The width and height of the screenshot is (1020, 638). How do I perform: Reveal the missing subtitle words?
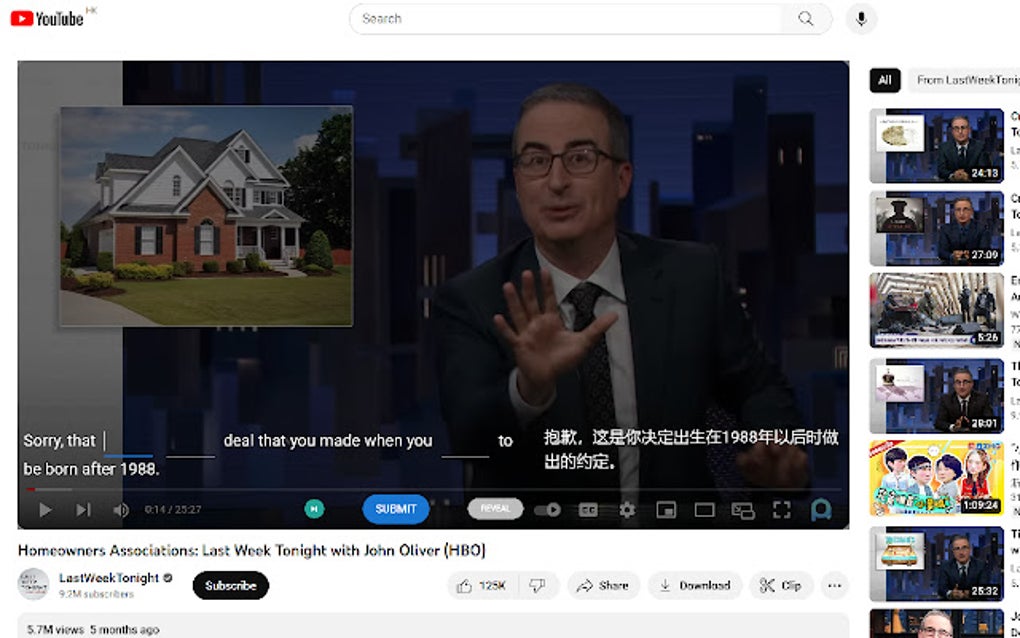[495, 509]
